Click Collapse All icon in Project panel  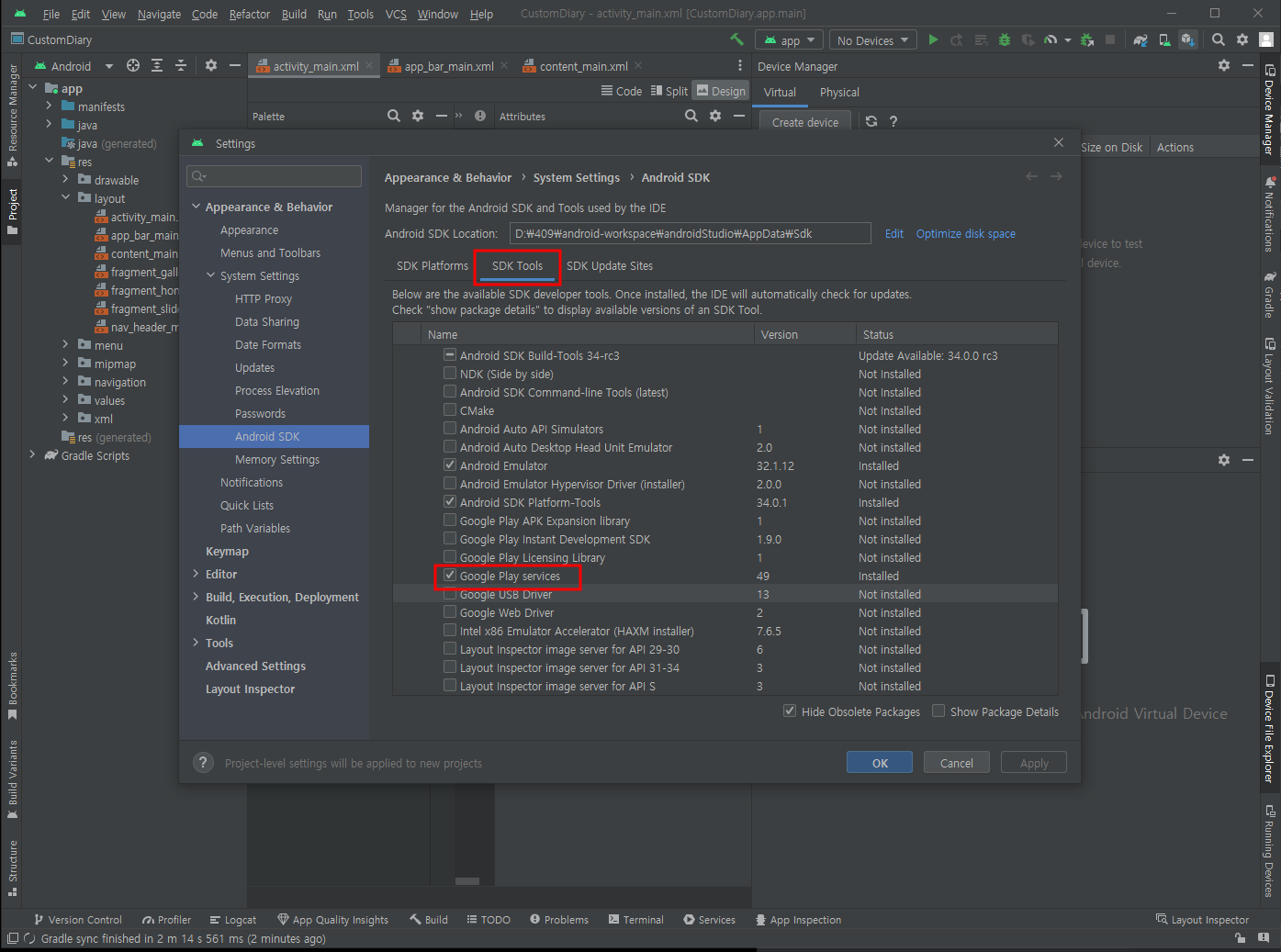pyautogui.click(x=181, y=65)
